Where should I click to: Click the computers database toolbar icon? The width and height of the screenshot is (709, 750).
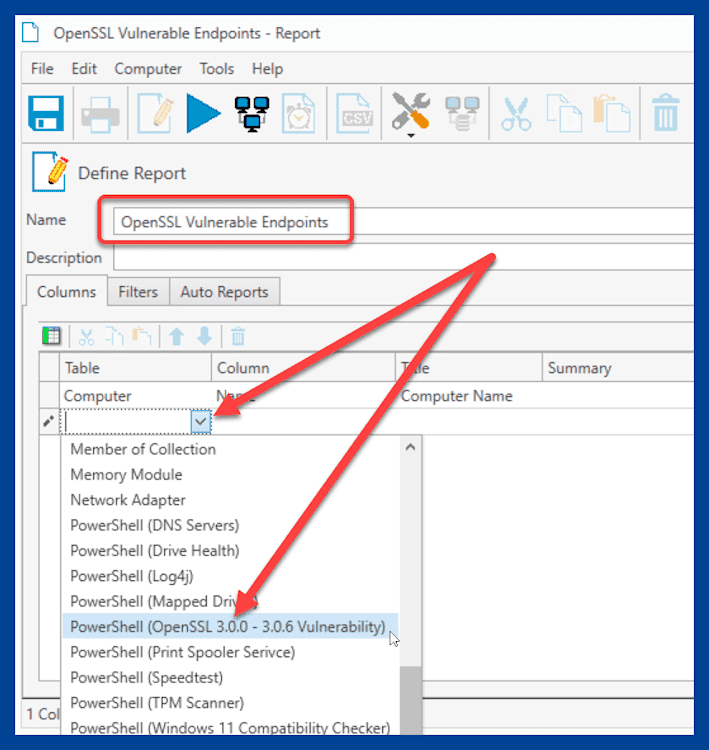(x=462, y=114)
